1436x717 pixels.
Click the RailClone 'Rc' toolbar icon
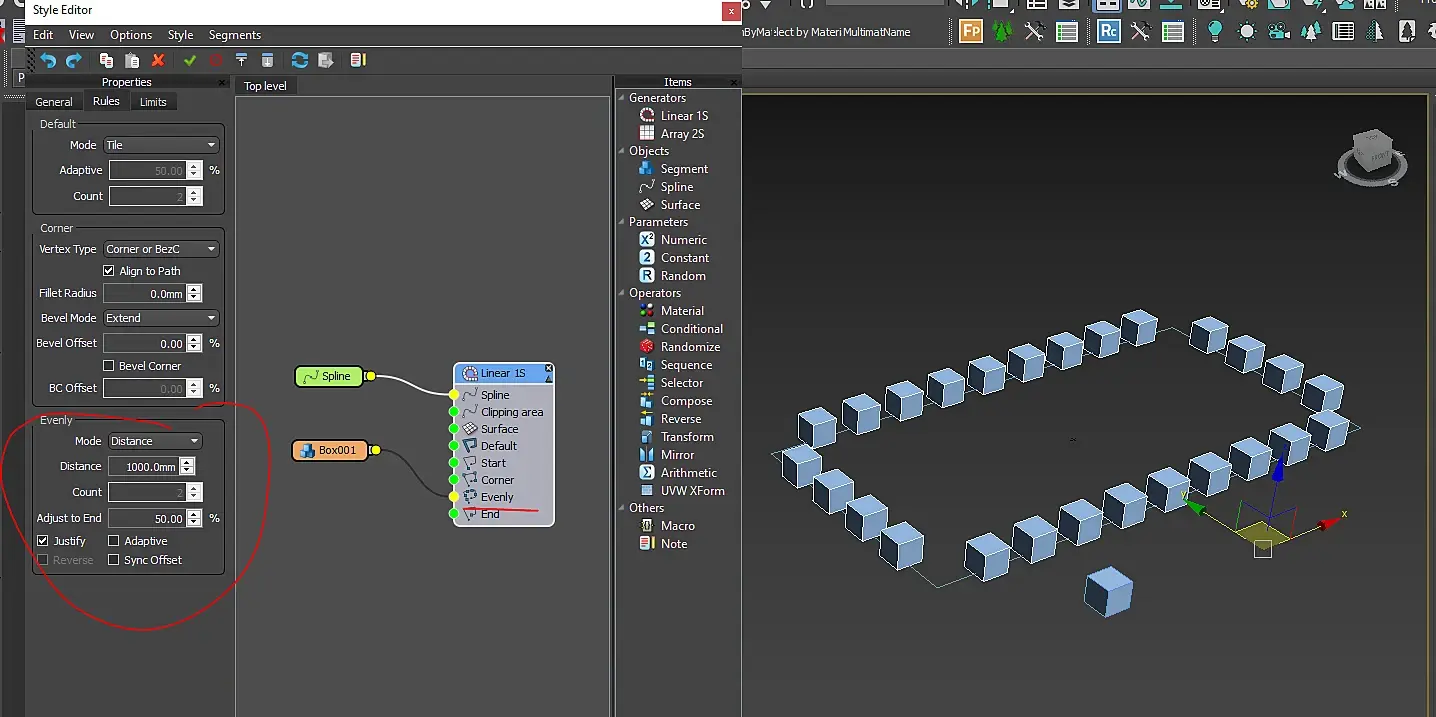[x=1108, y=31]
